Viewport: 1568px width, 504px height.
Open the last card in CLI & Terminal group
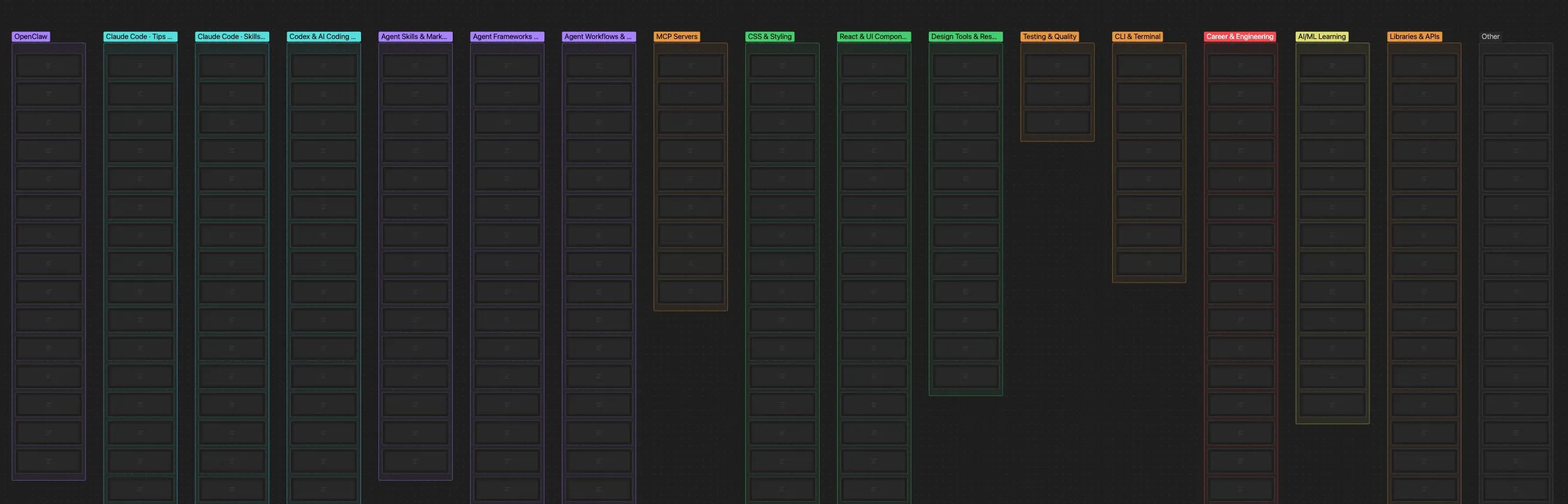1149,264
